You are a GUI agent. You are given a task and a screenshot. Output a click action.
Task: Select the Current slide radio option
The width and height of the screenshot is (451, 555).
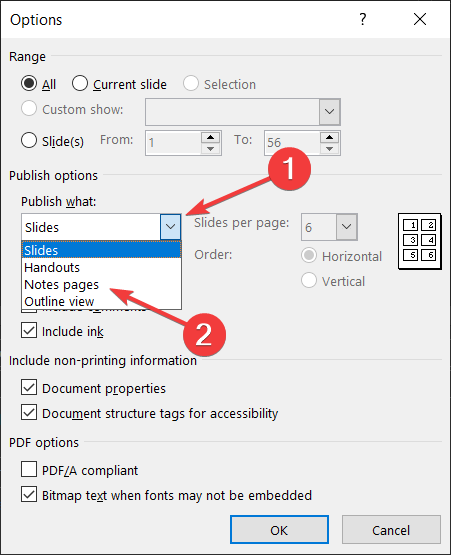pyautogui.click(x=80, y=84)
